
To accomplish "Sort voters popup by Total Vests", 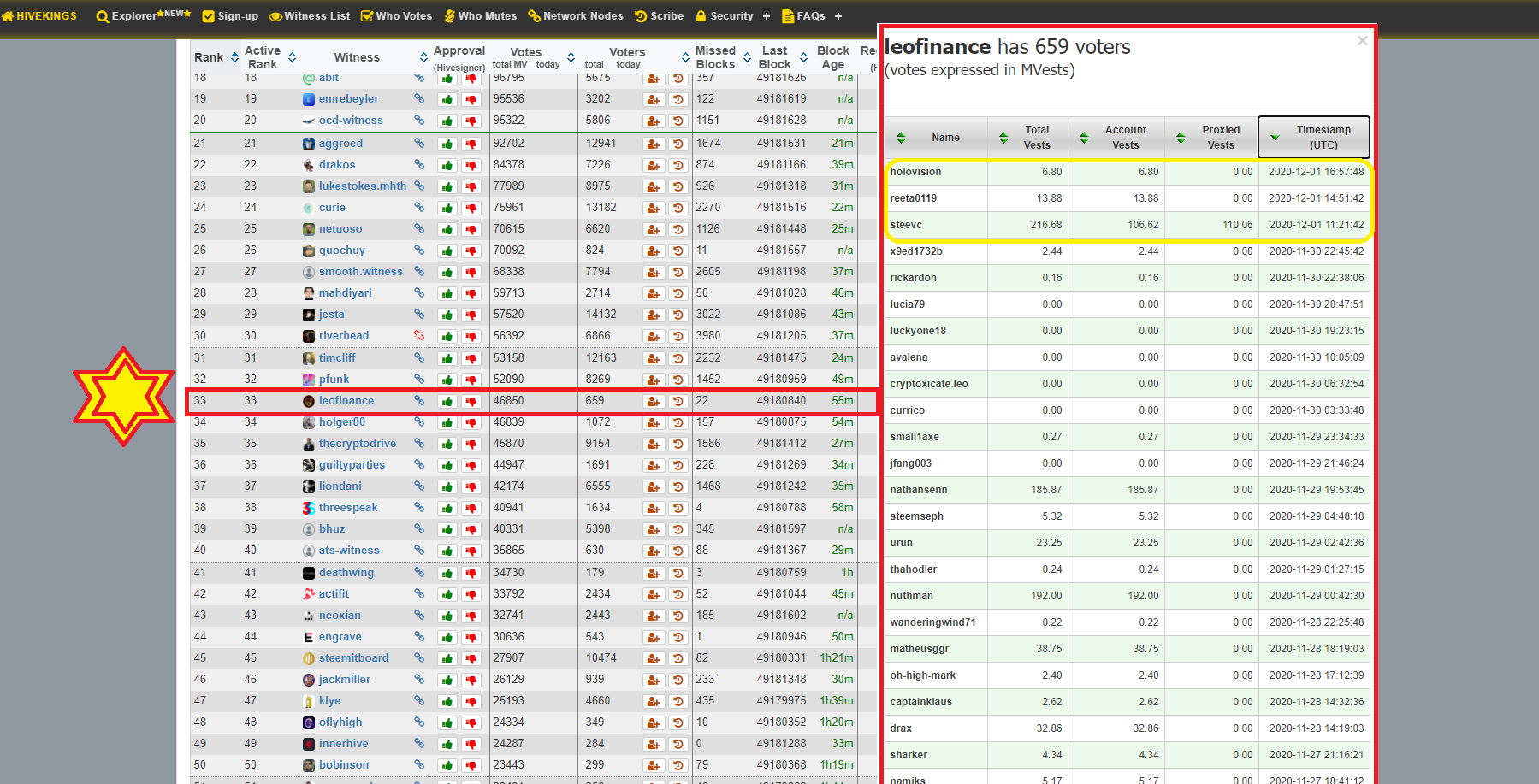I will pyautogui.click(x=1027, y=138).
